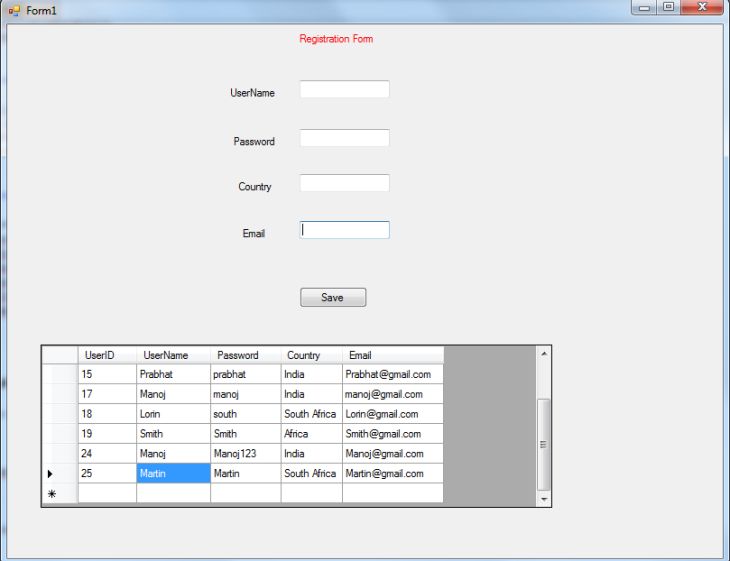This screenshot has height=561, width=730.
Task: Minimize the Form1 window
Action: coord(644,7)
